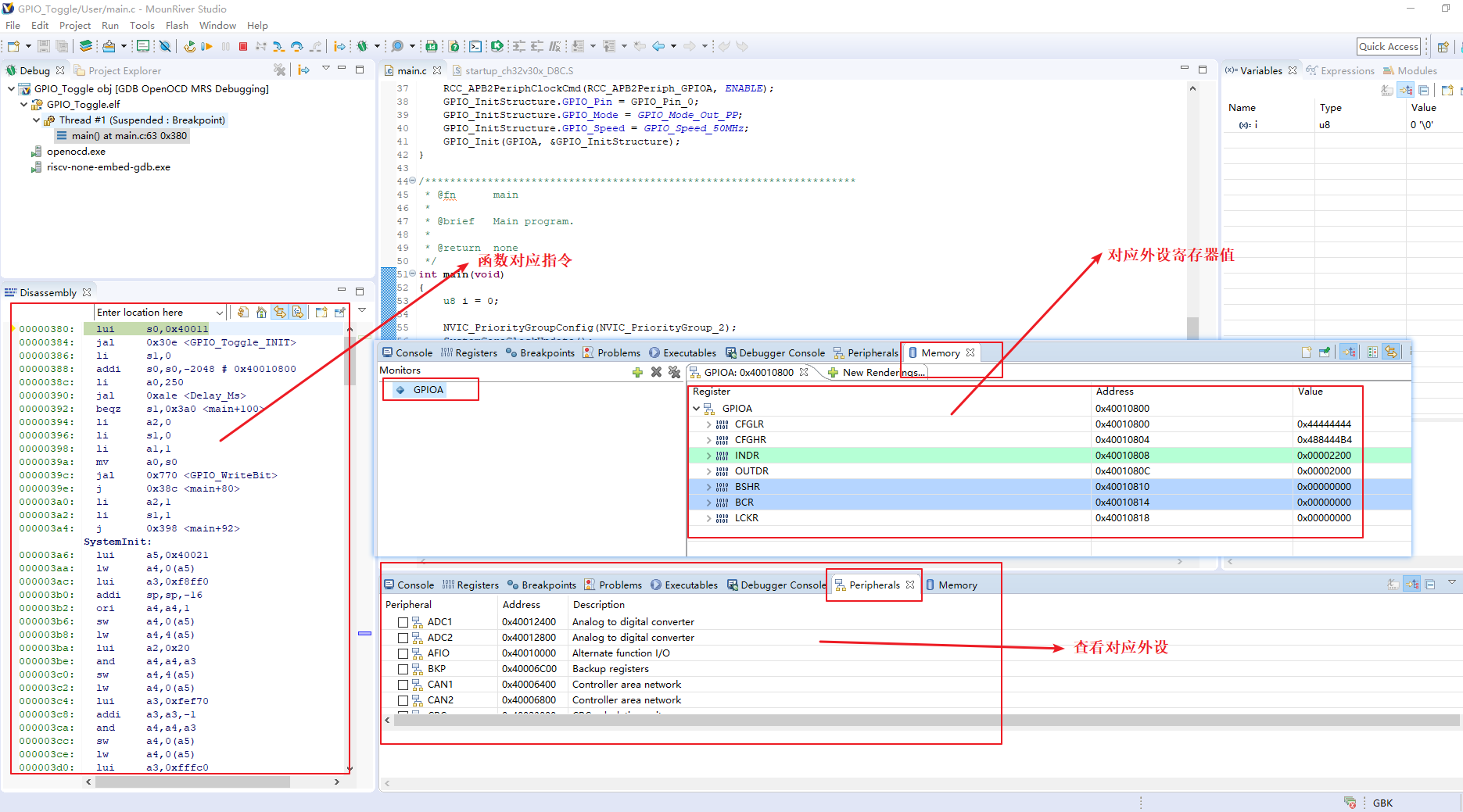Expand the INDR register row
The image size is (1463, 812).
[x=708, y=455]
